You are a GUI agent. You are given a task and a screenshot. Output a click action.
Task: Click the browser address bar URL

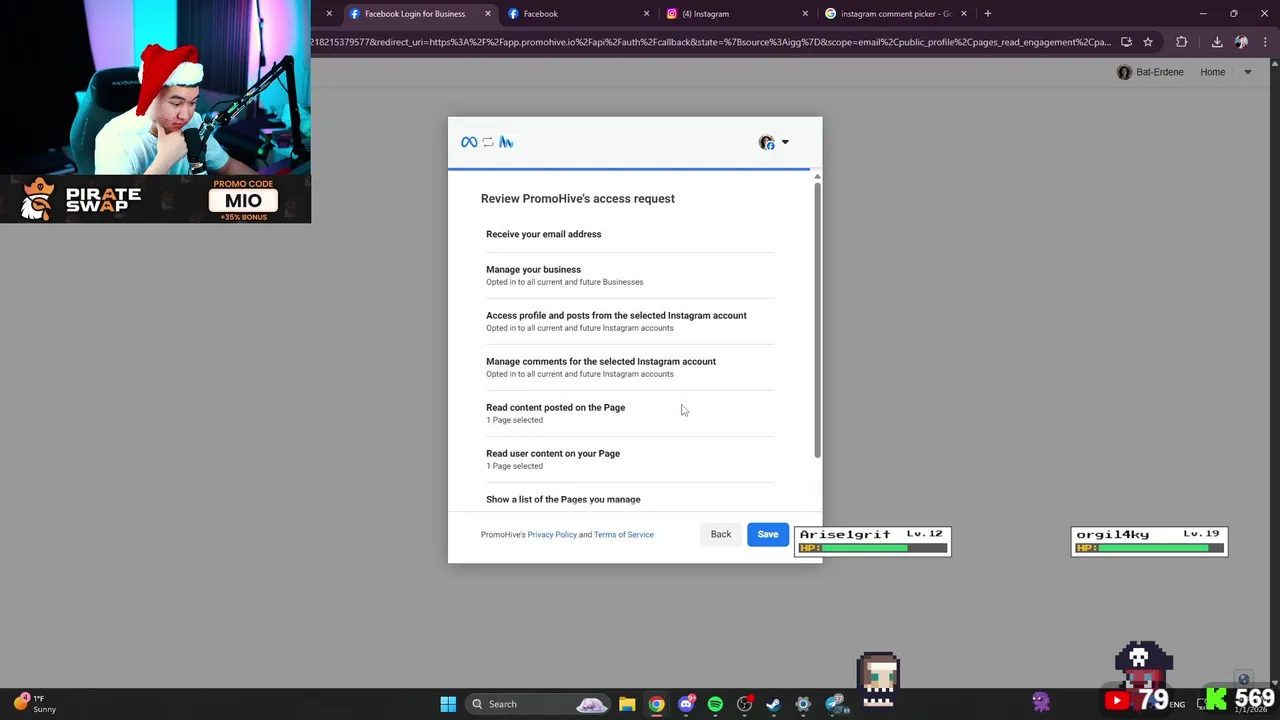point(710,42)
